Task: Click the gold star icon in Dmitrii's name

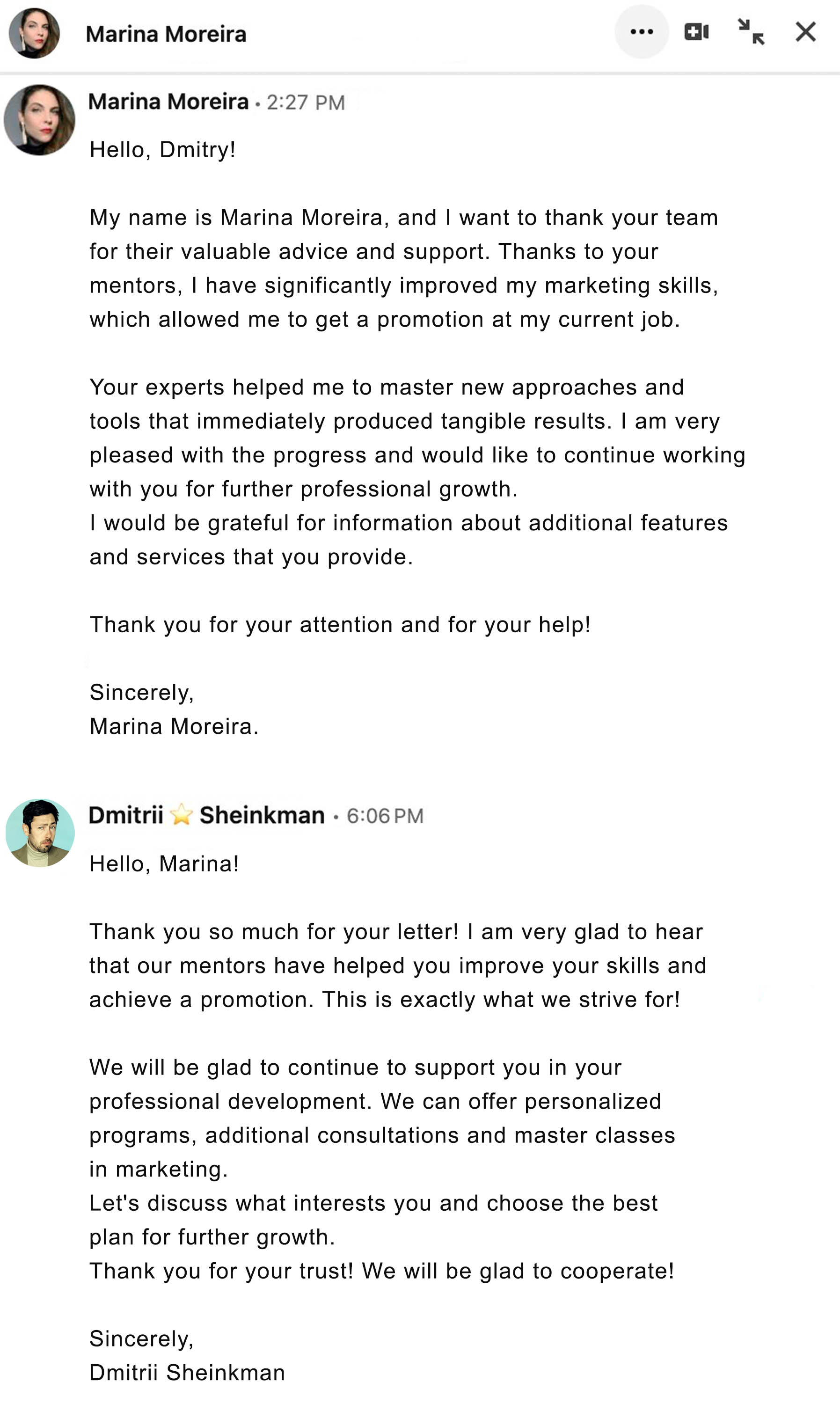Action: [x=181, y=815]
